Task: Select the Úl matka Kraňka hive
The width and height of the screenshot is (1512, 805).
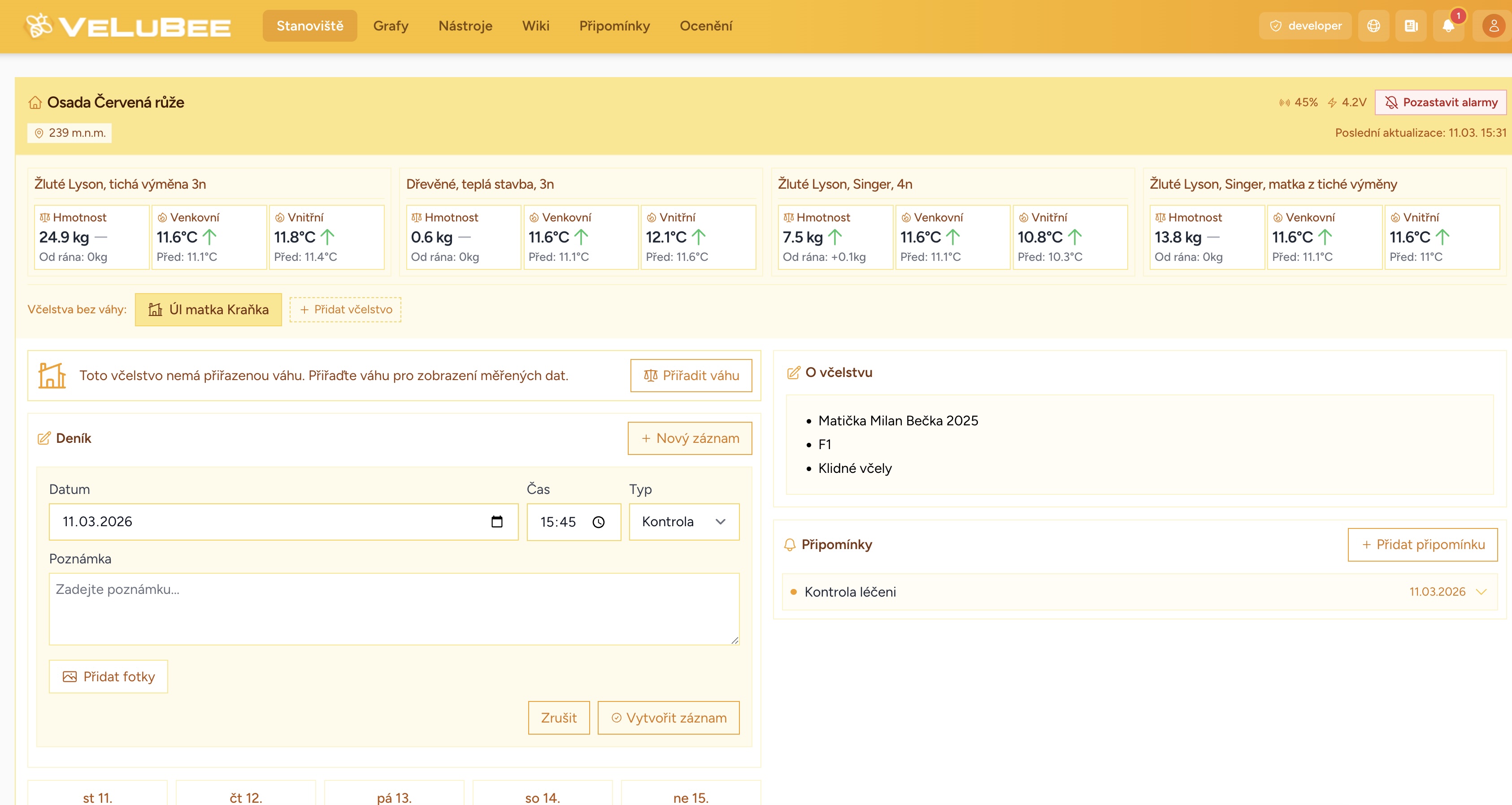Action: pos(209,309)
